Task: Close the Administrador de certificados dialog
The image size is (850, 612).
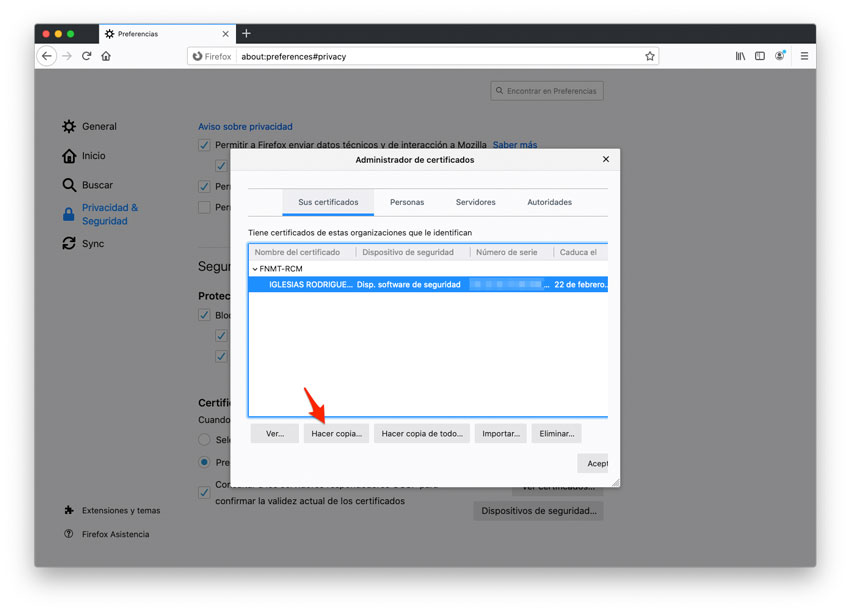Action: click(605, 160)
